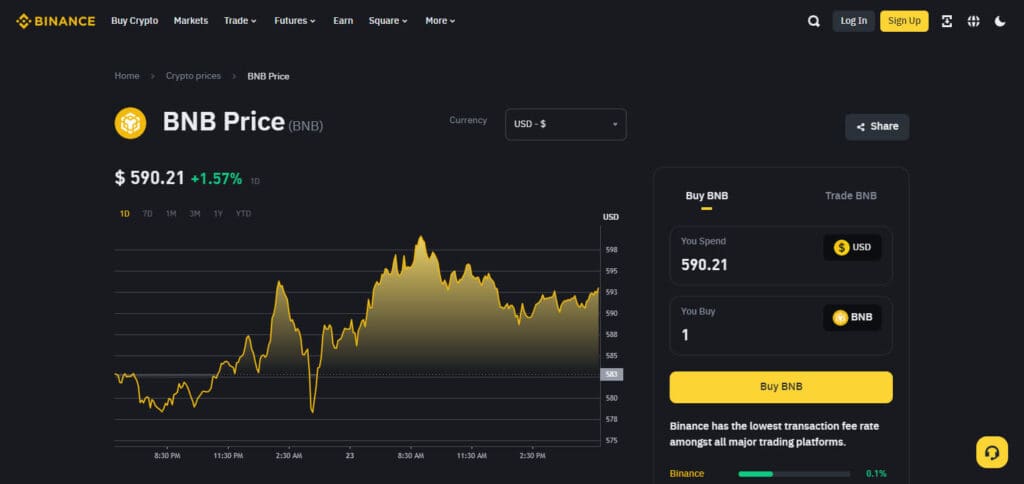
Task: Click the Log In button
Action: [854, 21]
